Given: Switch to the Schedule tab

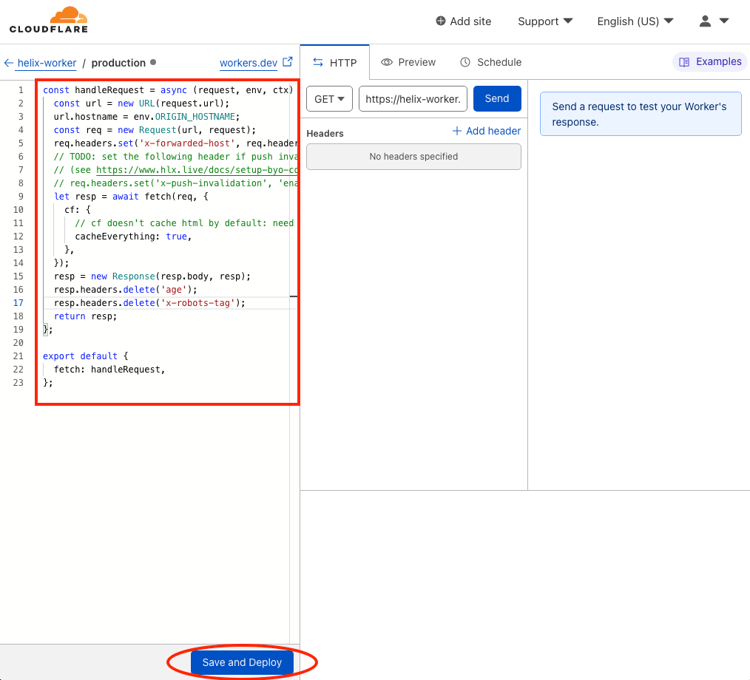Looking at the screenshot, I should pyautogui.click(x=491, y=62).
